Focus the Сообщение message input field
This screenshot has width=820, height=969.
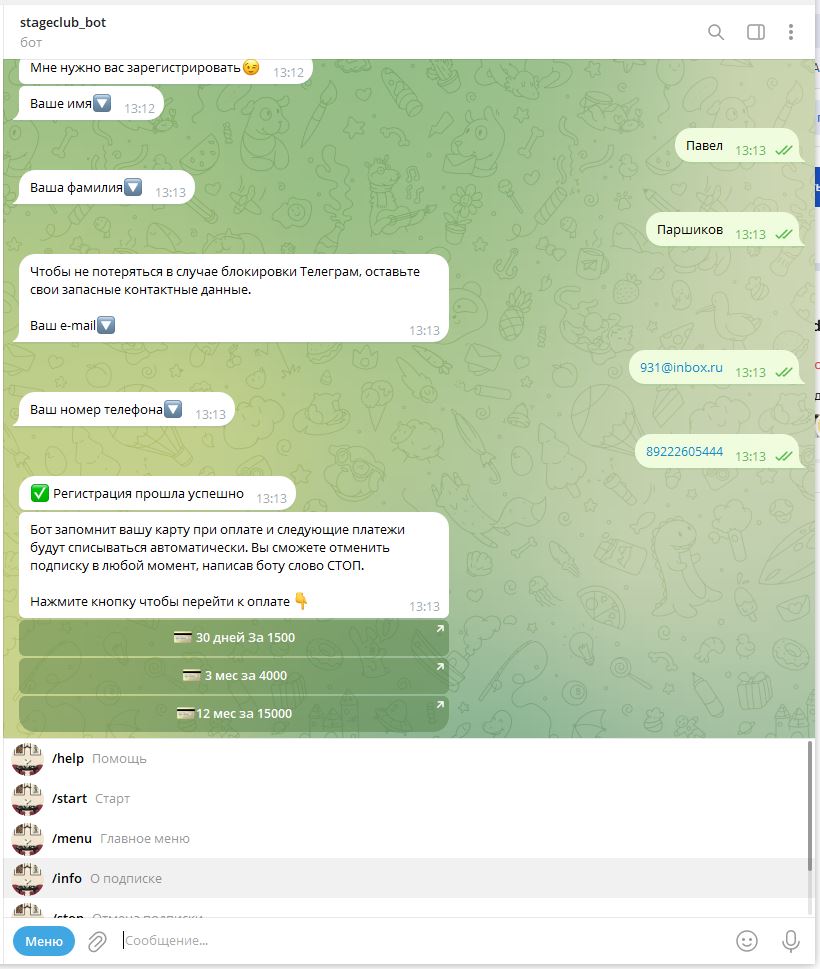click(x=420, y=941)
